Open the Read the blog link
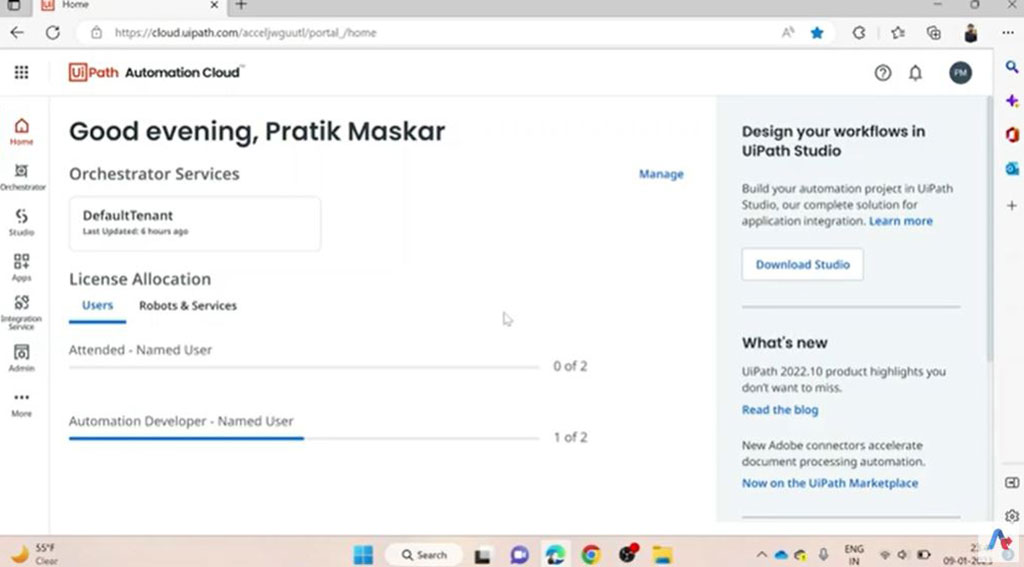Image resolution: width=1024 pixels, height=567 pixels. pos(780,410)
